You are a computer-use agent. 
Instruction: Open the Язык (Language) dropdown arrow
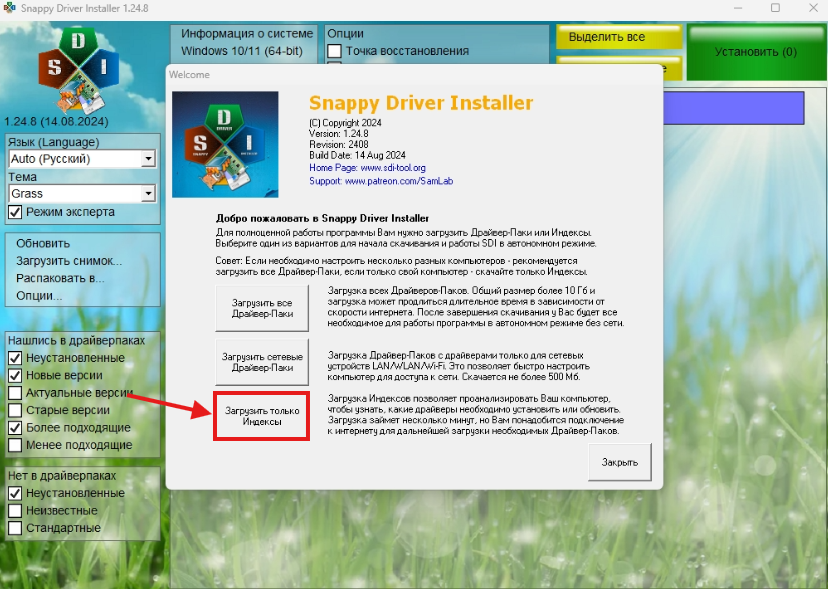tap(148, 158)
